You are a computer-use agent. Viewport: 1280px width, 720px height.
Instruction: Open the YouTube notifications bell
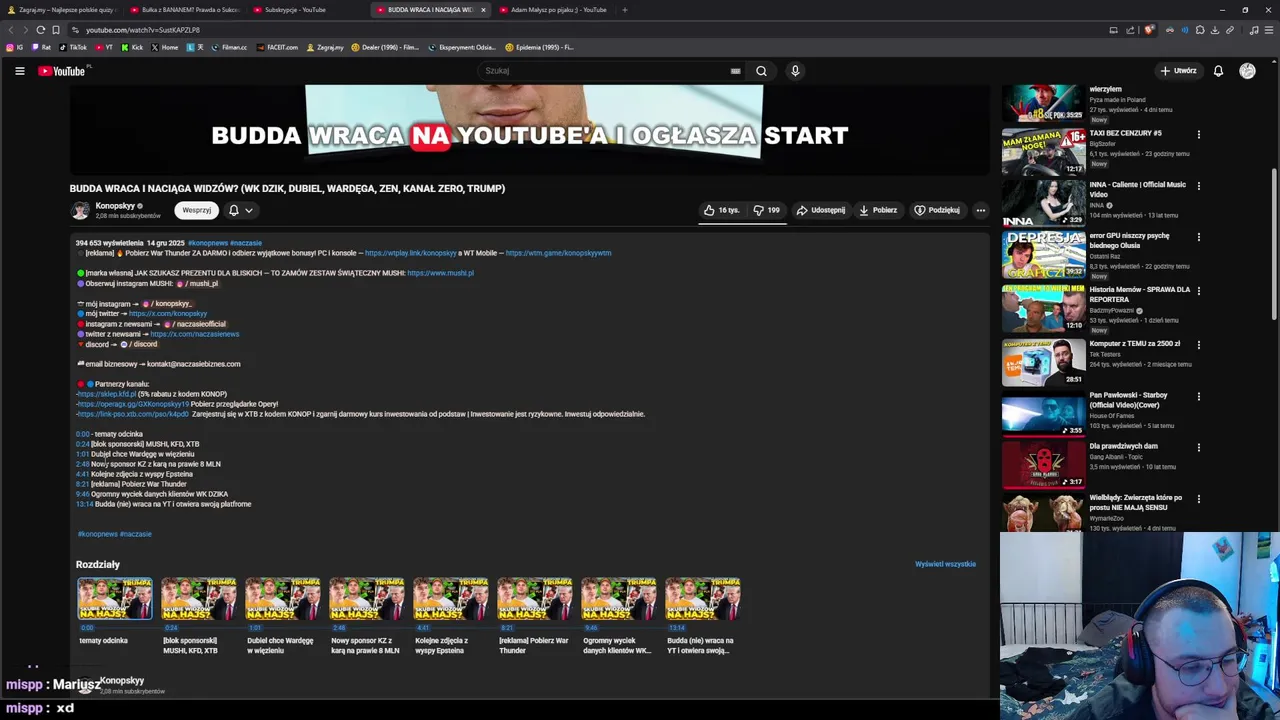[1218, 71]
